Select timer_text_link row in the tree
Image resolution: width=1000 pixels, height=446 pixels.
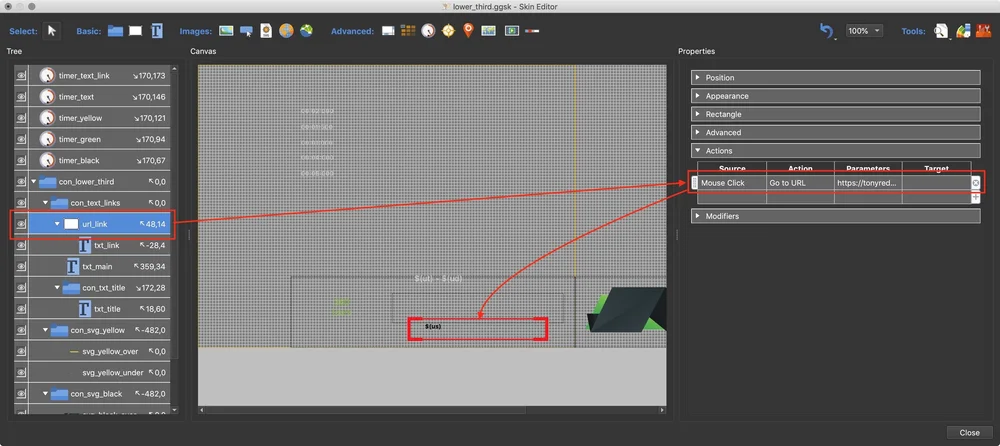pyautogui.click(x=99, y=75)
